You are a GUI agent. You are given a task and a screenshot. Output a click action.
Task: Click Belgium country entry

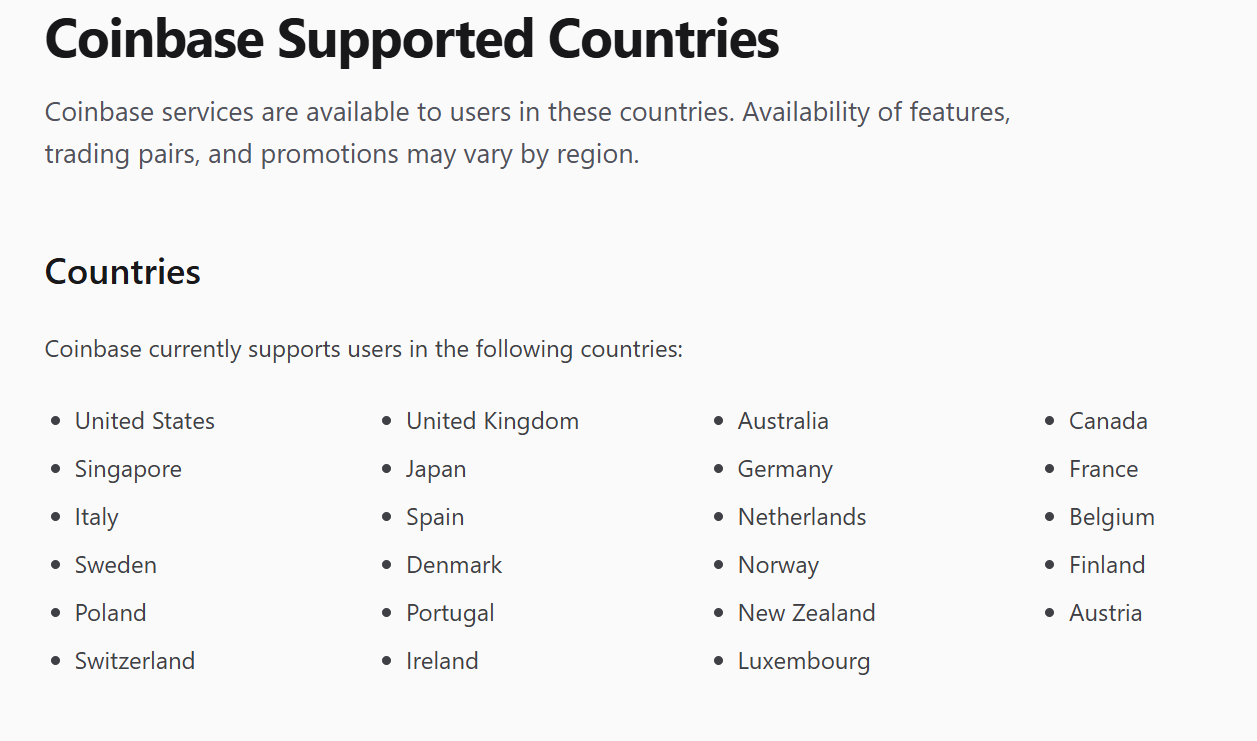tap(1112, 517)
